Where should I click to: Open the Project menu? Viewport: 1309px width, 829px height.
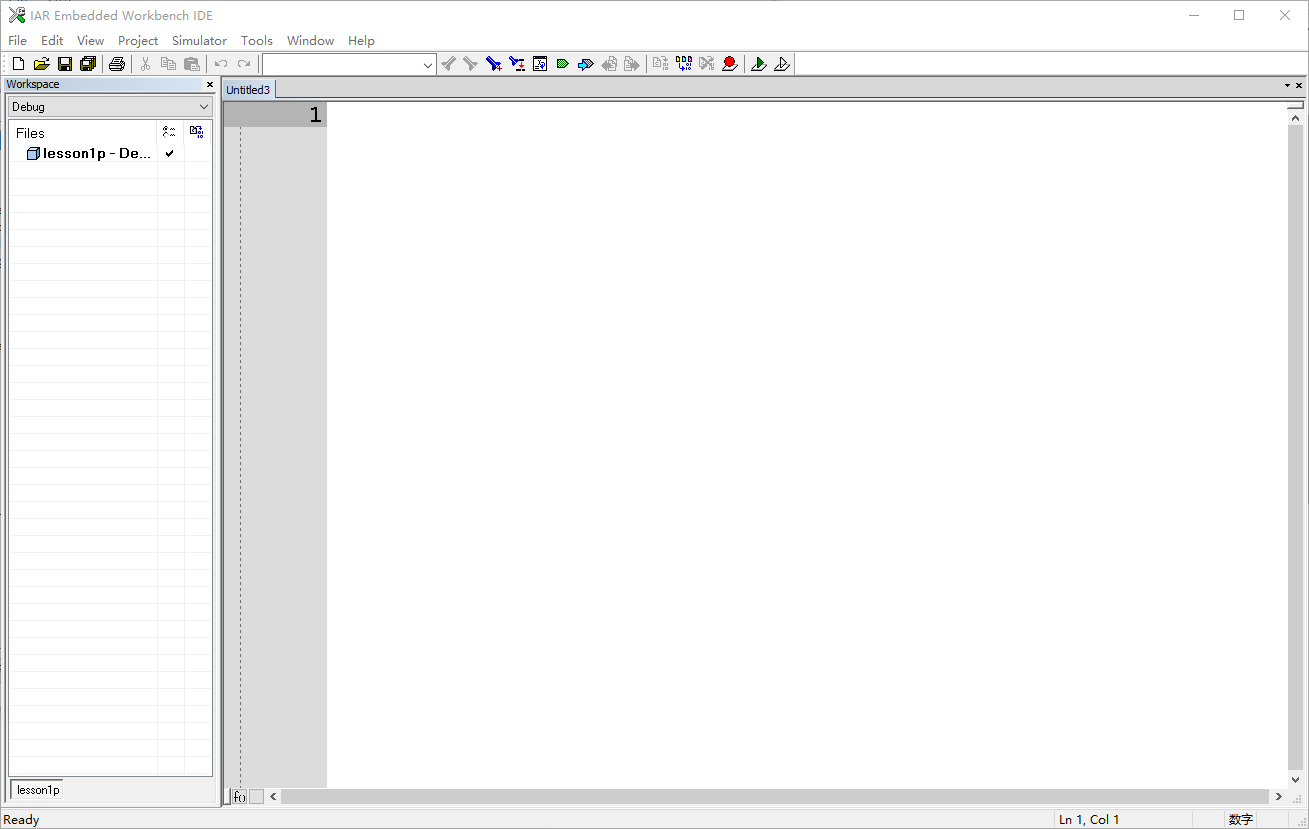138,41
